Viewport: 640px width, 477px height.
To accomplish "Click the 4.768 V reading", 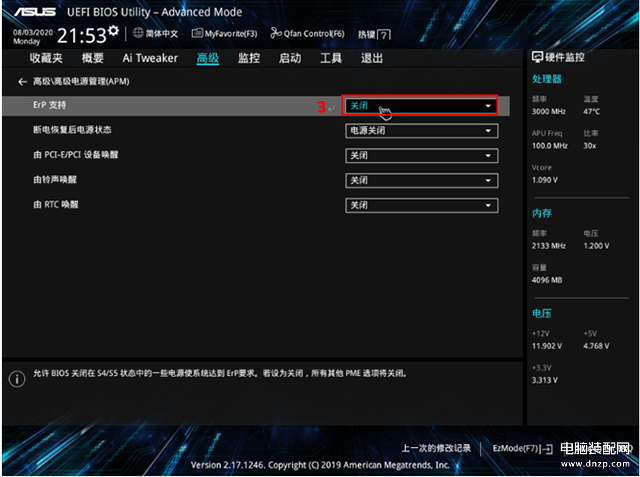I will pyautogui.click(x=596, y=346).
